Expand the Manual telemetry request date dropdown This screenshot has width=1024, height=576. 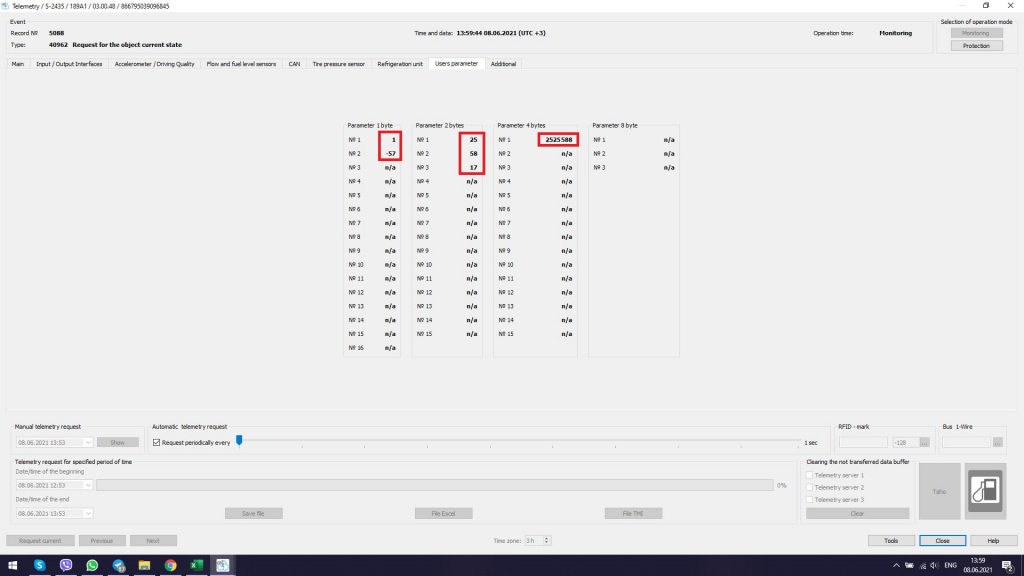pyautogui.click(x=88, y=441)
